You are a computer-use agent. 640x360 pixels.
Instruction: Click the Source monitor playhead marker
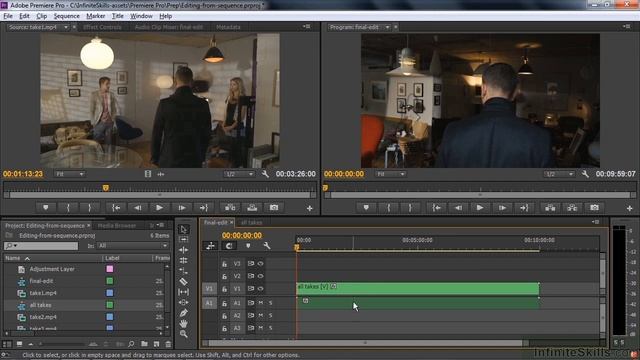[106, 188]
